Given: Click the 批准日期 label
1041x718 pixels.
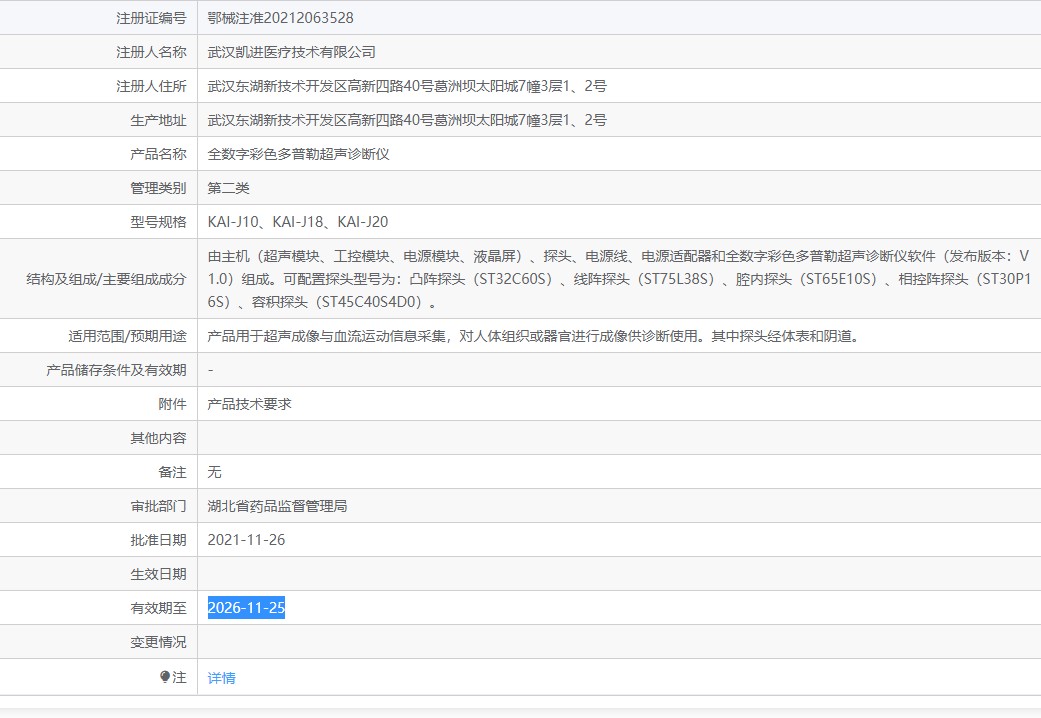Looking at the screenshot, I should pyautogui.click(x=159, y=540).
